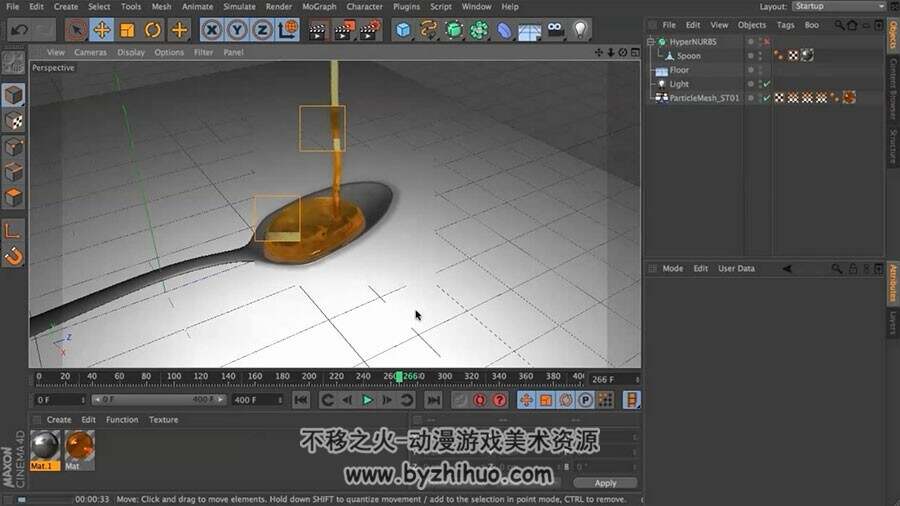Toggle world coordinate system icon
The width and height of the screenshot is (900, 506).
(x=288, y=30)
